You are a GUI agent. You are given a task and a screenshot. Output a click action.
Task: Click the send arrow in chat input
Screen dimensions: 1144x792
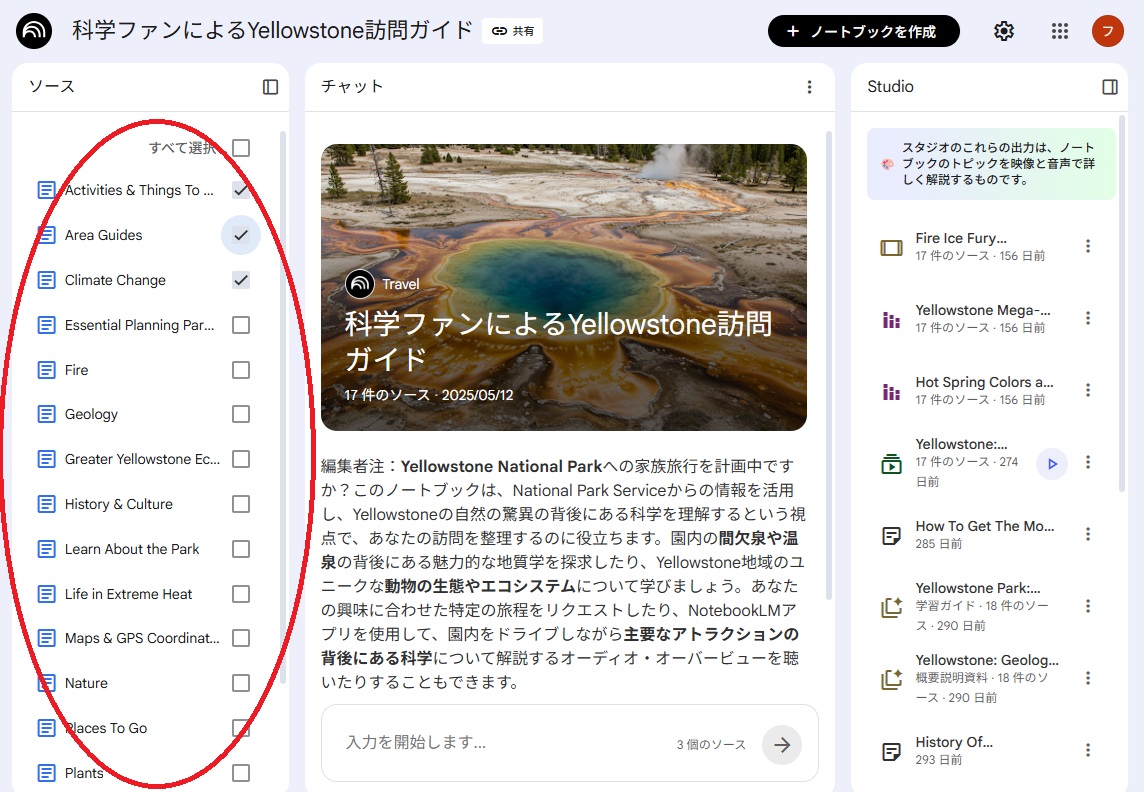[782, 744]
